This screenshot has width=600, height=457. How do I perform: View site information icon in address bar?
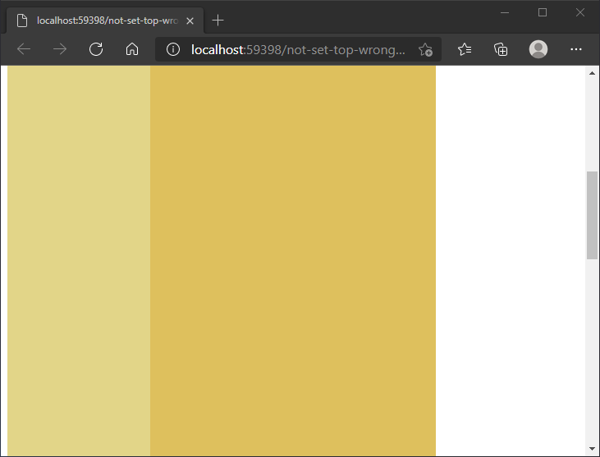pos(173,49)
